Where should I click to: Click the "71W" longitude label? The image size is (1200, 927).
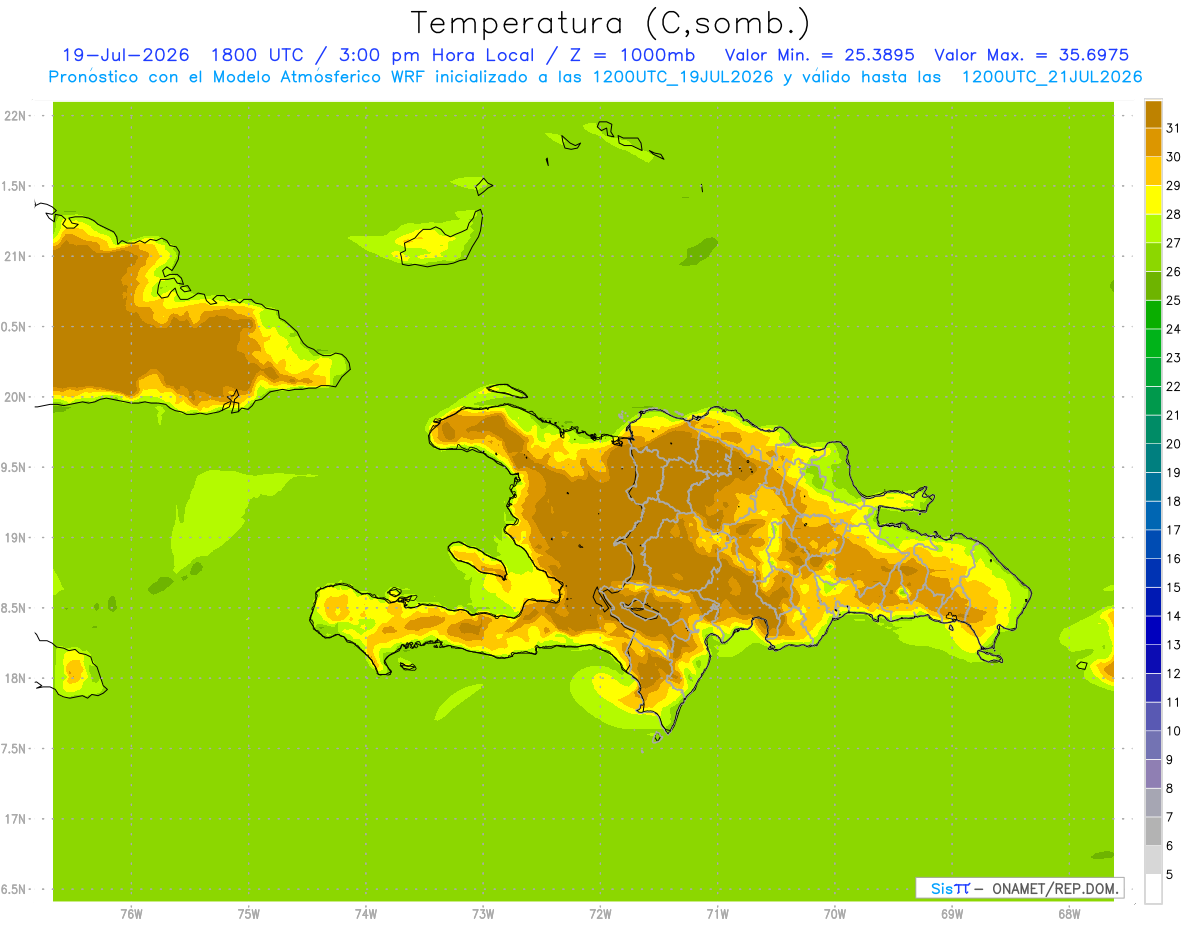pos(717,913)
